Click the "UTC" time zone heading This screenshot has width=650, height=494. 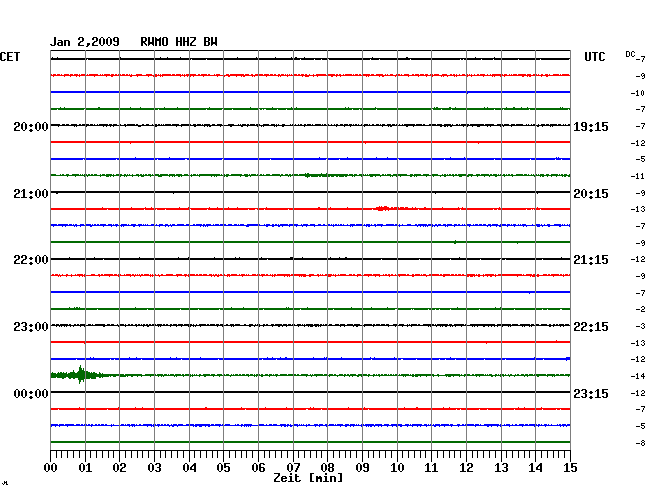click(595, 57)
